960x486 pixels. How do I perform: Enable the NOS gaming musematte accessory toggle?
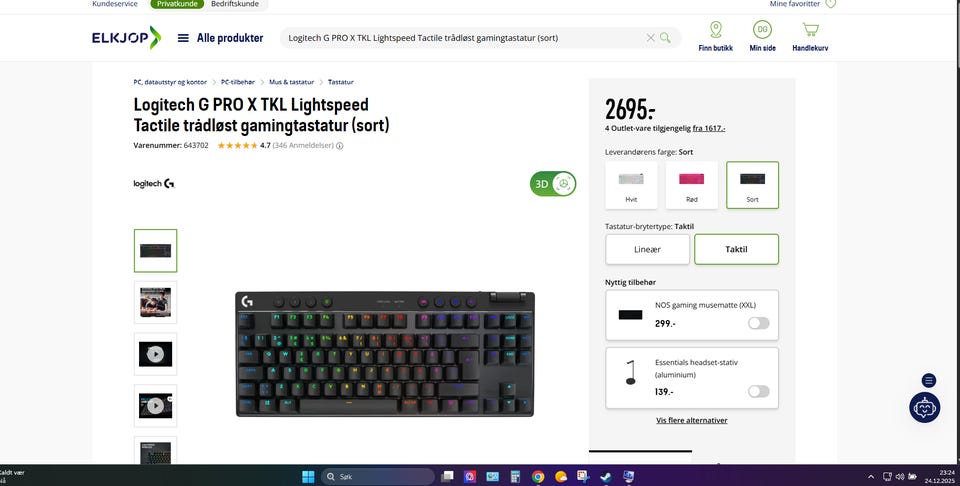758,323
